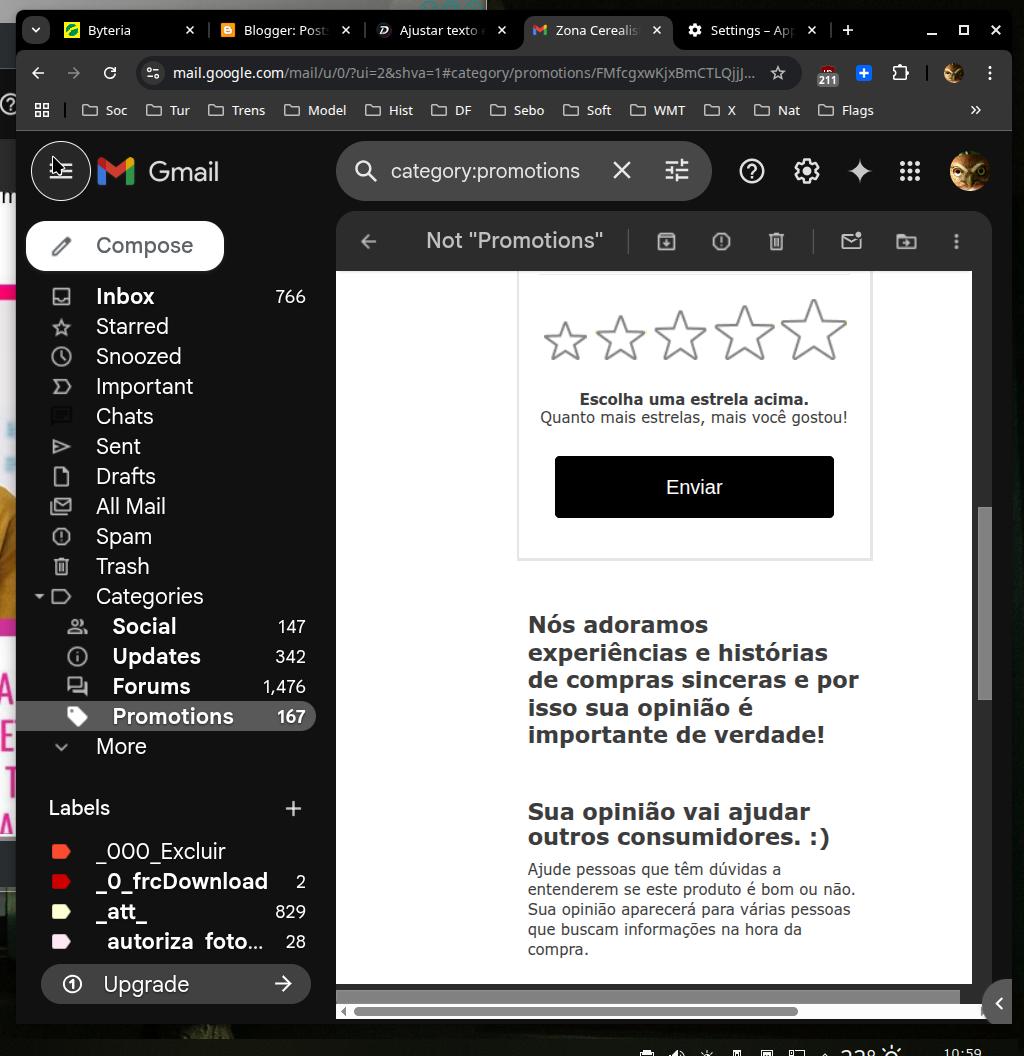The image size is (1024, 1056).
Task: Archive this email
Action: 666,241
